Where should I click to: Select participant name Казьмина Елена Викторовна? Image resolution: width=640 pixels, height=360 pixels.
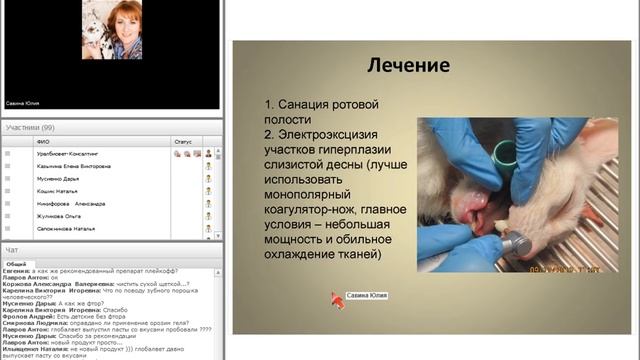(x=73, y=166)
